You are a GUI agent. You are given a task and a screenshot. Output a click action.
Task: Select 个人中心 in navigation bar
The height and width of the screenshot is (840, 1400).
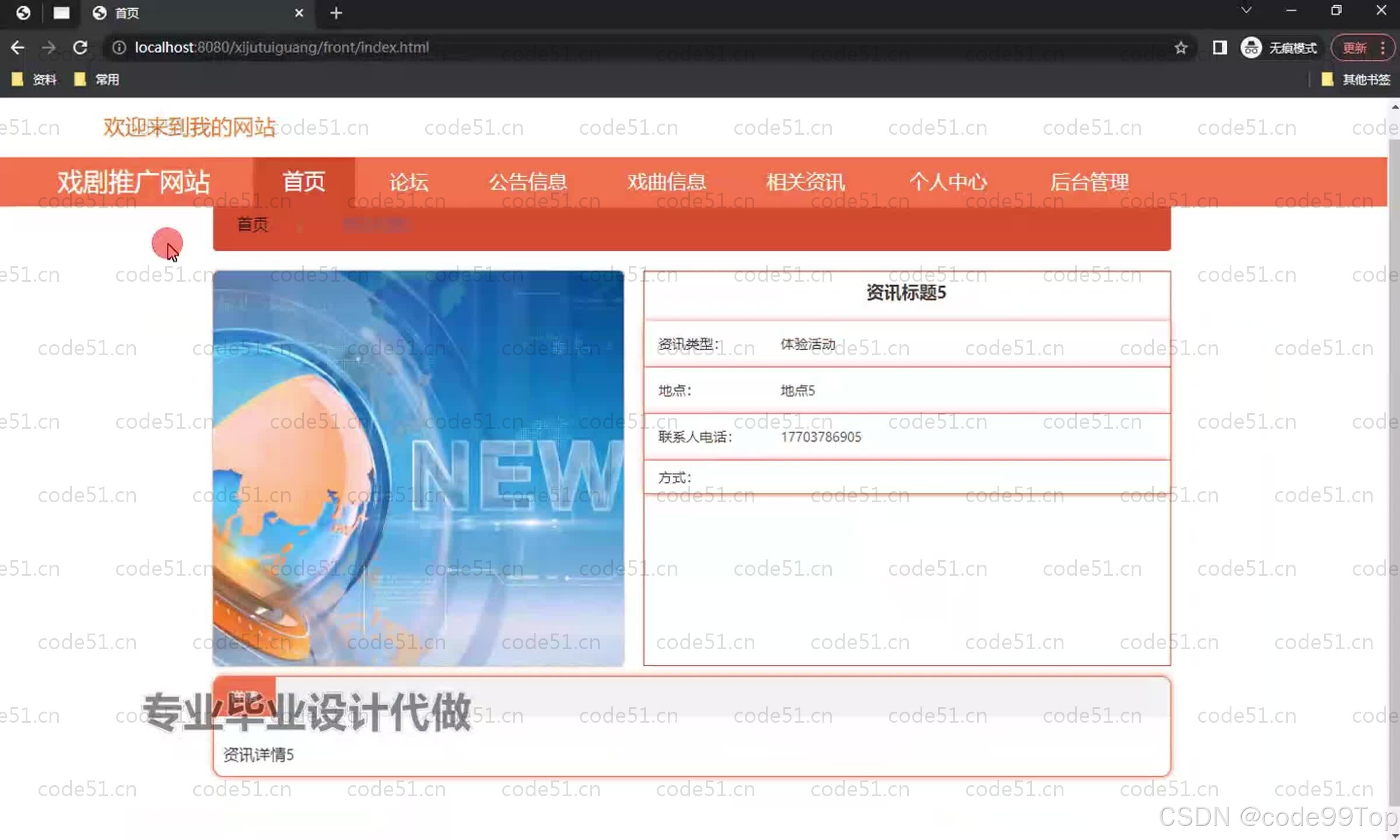[x=948, y=182]
